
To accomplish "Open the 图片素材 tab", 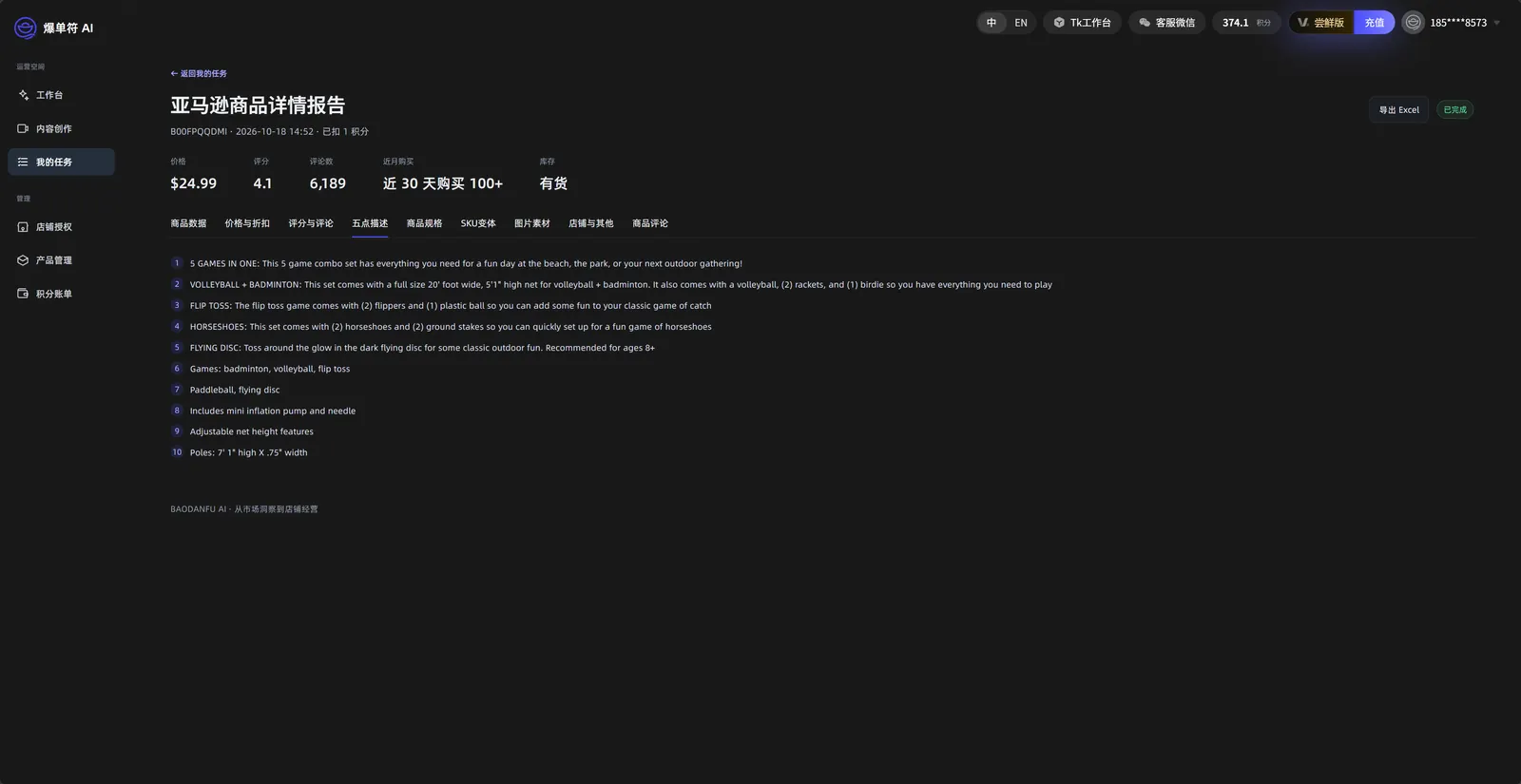I will coord(532,223).
